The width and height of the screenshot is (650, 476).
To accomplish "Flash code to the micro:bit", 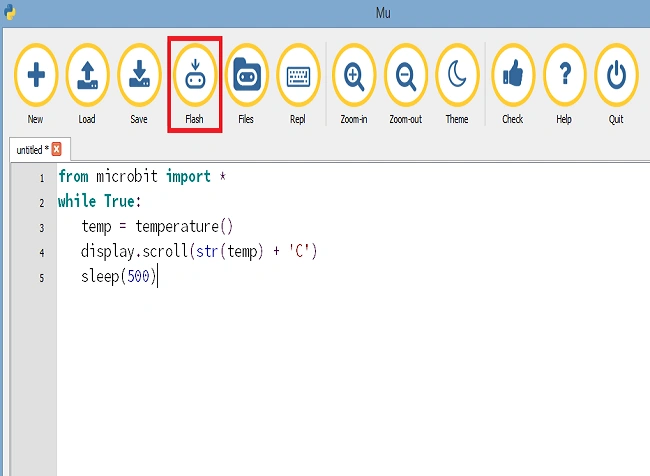I will click(x=195, y=75).
